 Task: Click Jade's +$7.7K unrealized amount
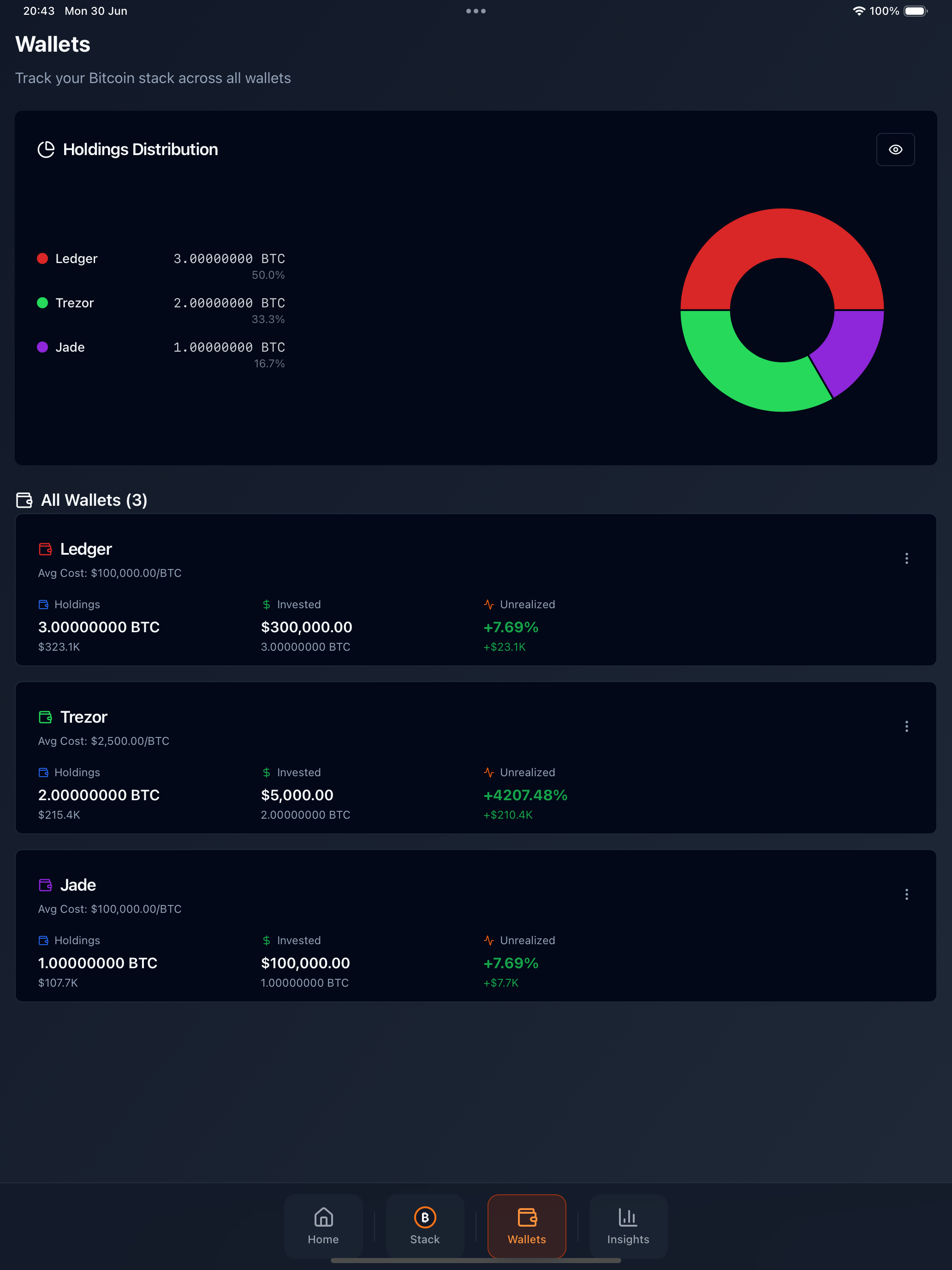[x=501, y=983]
